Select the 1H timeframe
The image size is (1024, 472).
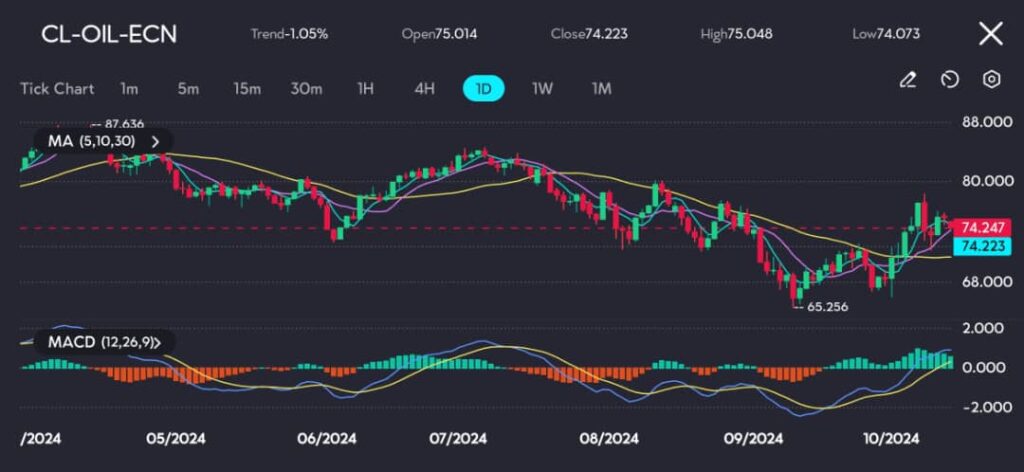click(365, 88)
